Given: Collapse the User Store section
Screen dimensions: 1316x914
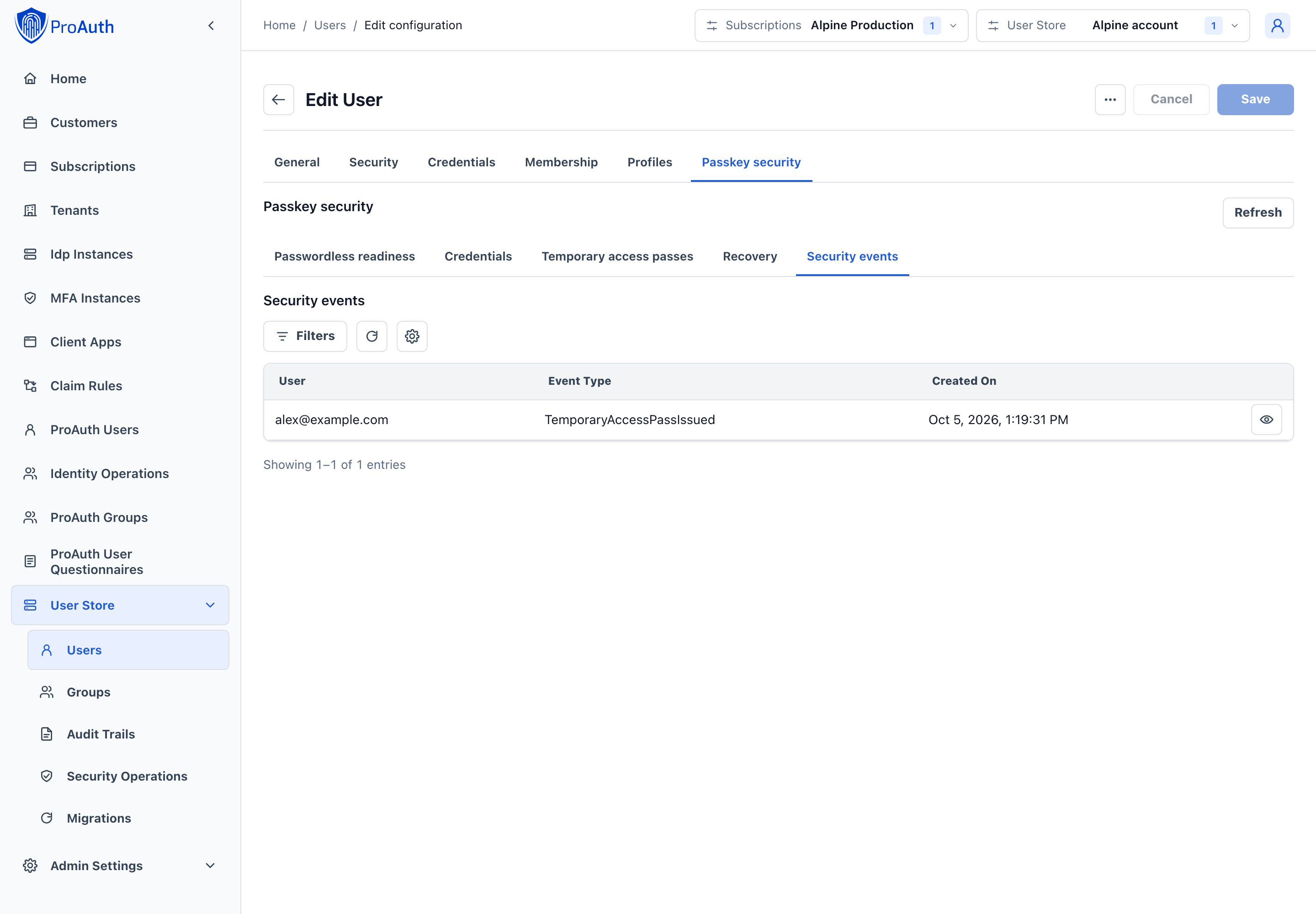Looking at the screenshot, I should click(x=120, y=606).
